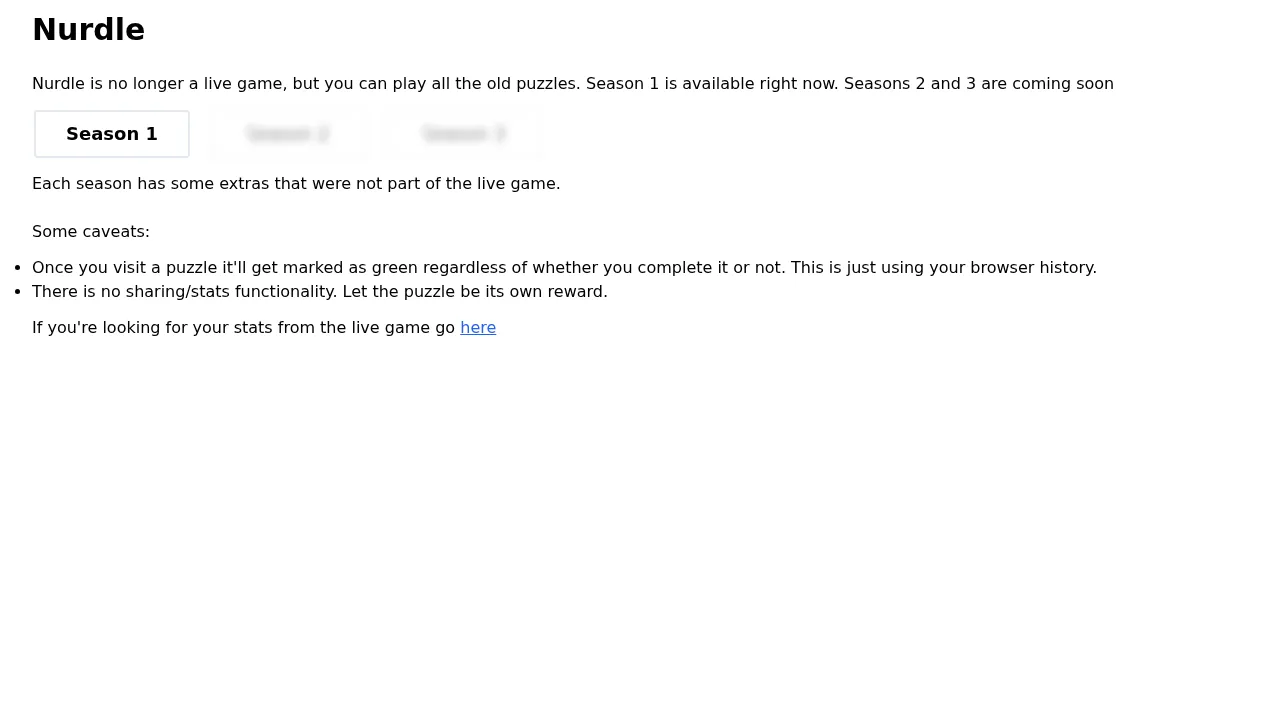Click "Season 1 is available right now" sentence
This screenshot has width=1280, height=720.
[x=712, y=84]
